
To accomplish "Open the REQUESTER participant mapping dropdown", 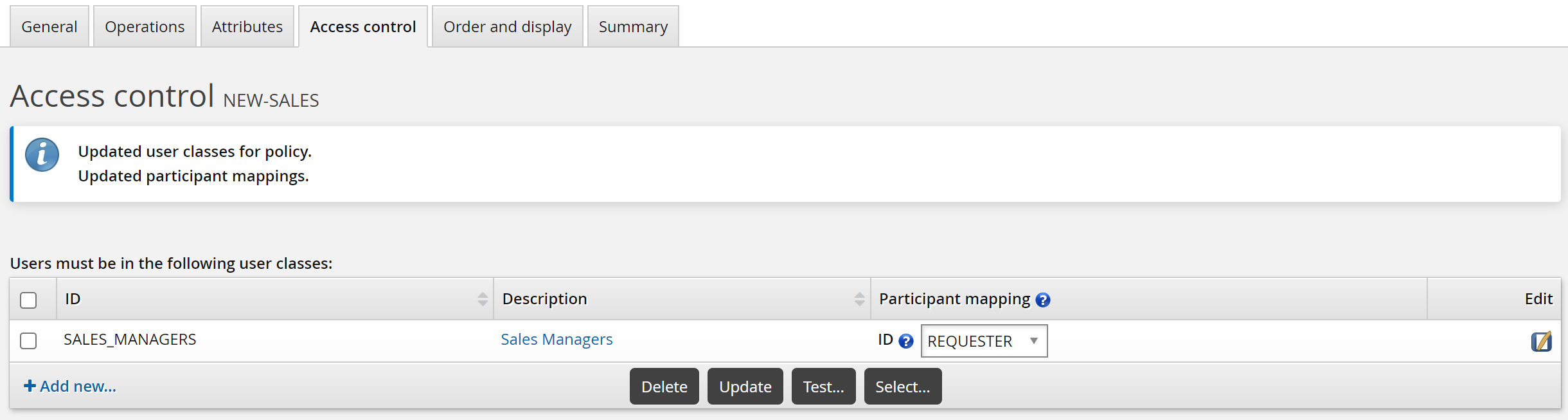I will pos(984,341).
